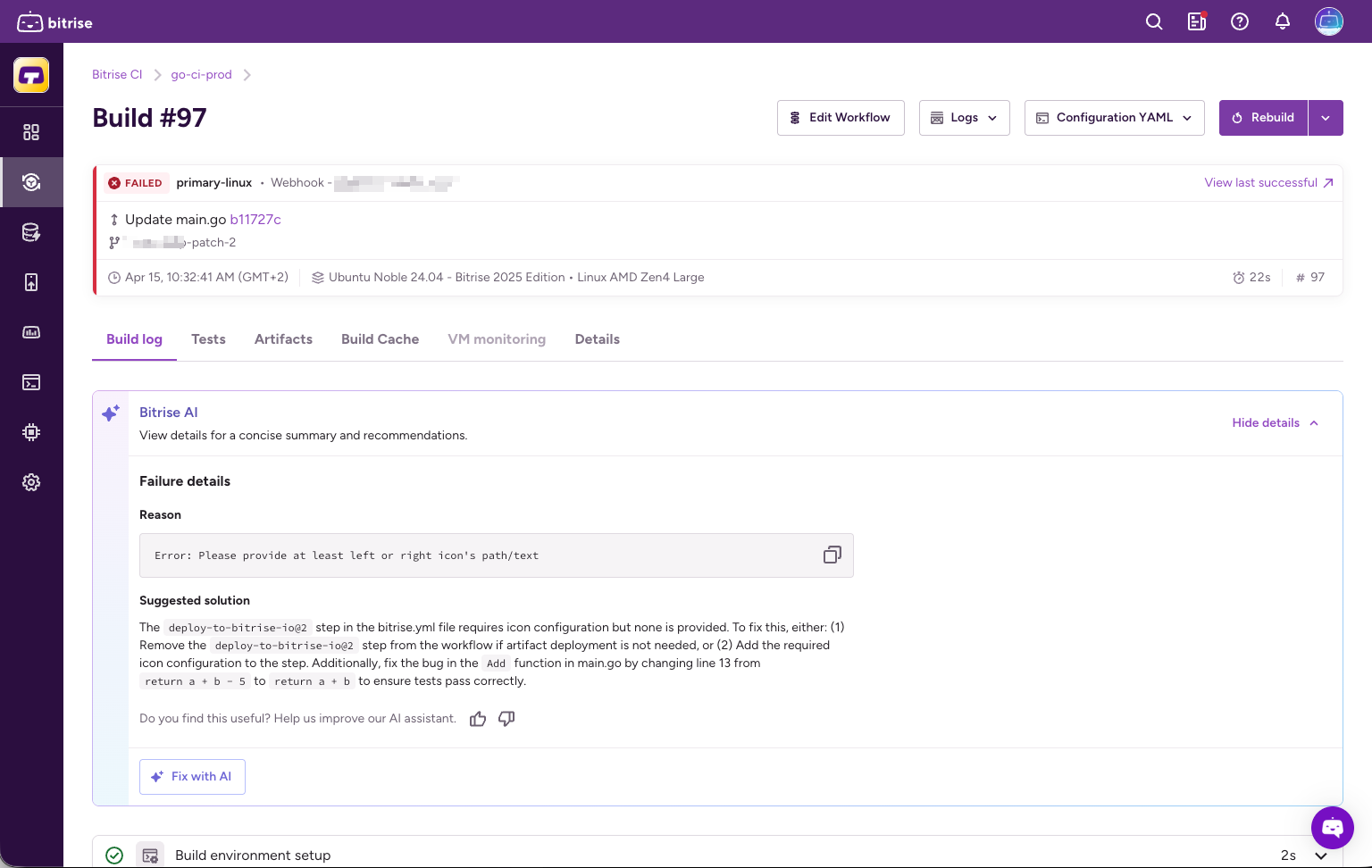Go to Bitrise CI breadcrumb
The width and height of the screenshot is (1372, 868).
pyautogui.click(x=117, y=75)
